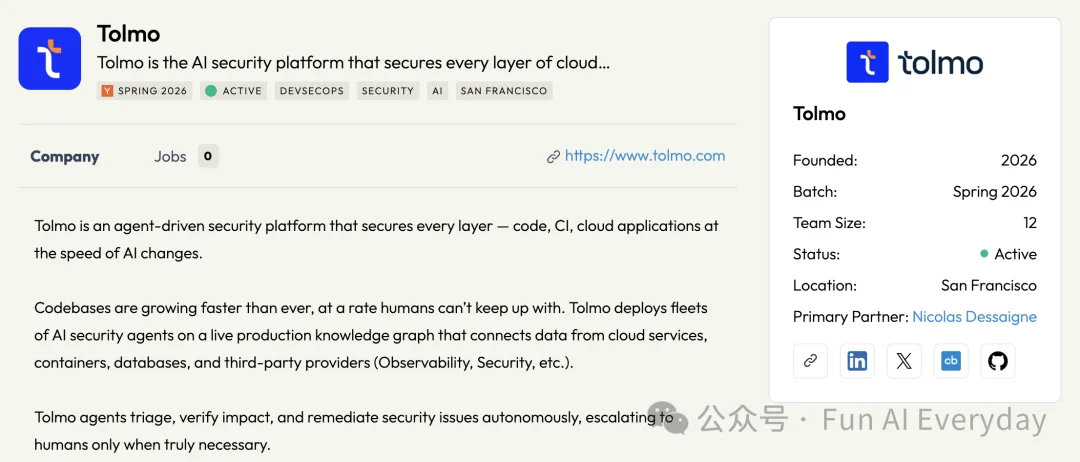Open the Crunchbase icon link
The height and width of the screenshot is (462, 1080).
click(x=951, y=361)
